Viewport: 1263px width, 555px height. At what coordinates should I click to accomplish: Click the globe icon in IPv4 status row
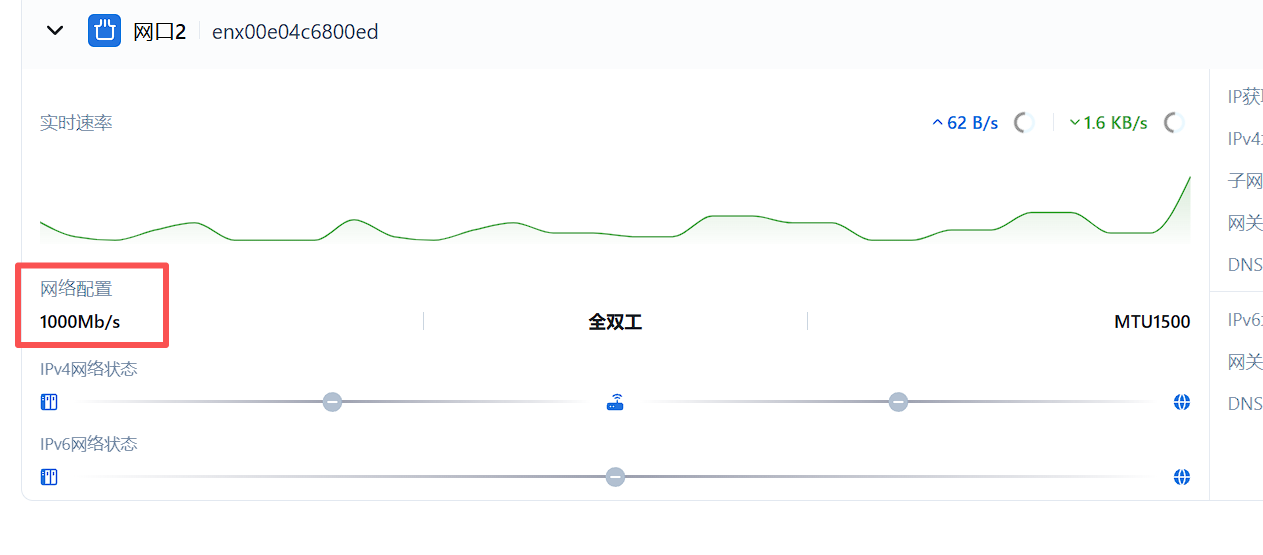1182,402
